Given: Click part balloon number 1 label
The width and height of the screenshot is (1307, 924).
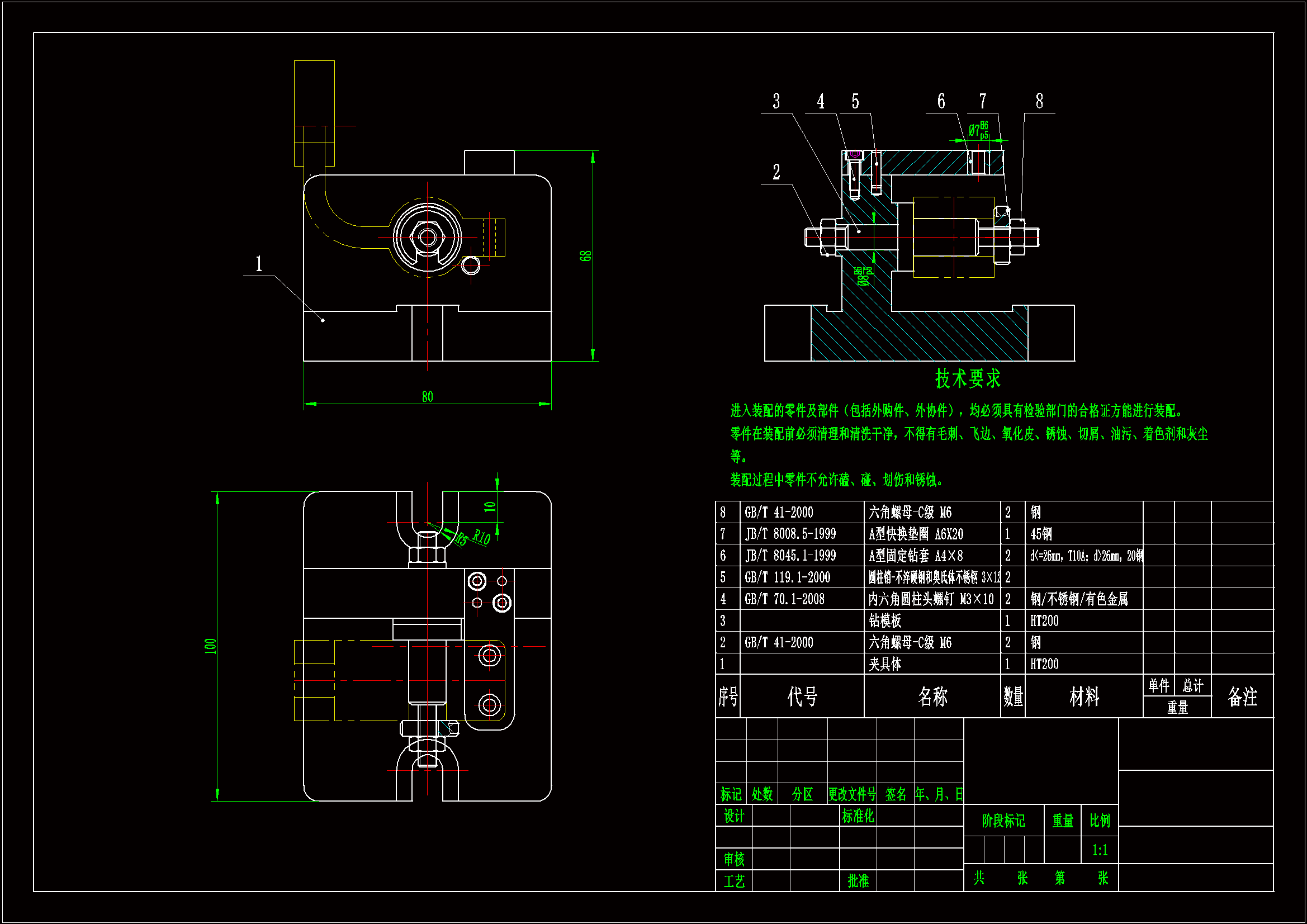Looking at the screenshot, I should click(x=259, y=264).
